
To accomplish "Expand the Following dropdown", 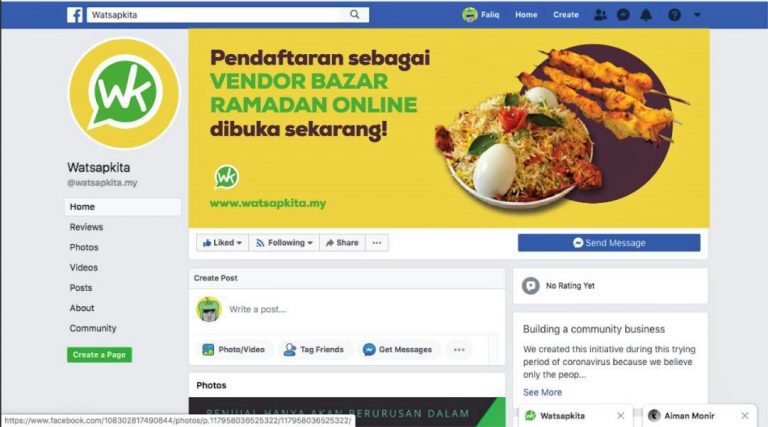I will 284,243.
